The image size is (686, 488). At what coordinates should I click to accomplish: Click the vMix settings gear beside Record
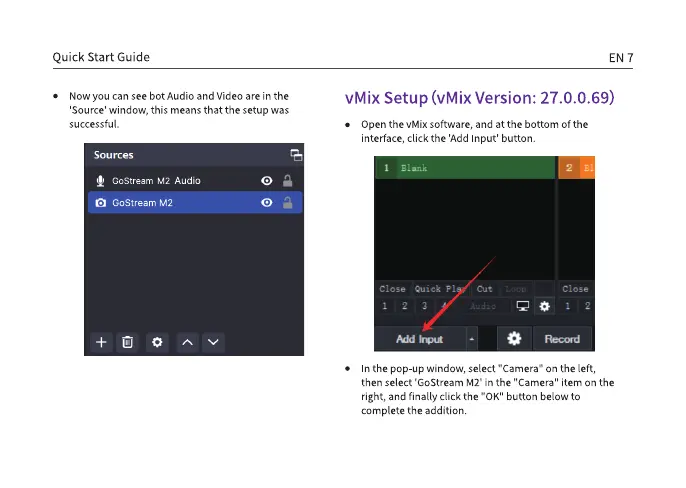point(514,339)
